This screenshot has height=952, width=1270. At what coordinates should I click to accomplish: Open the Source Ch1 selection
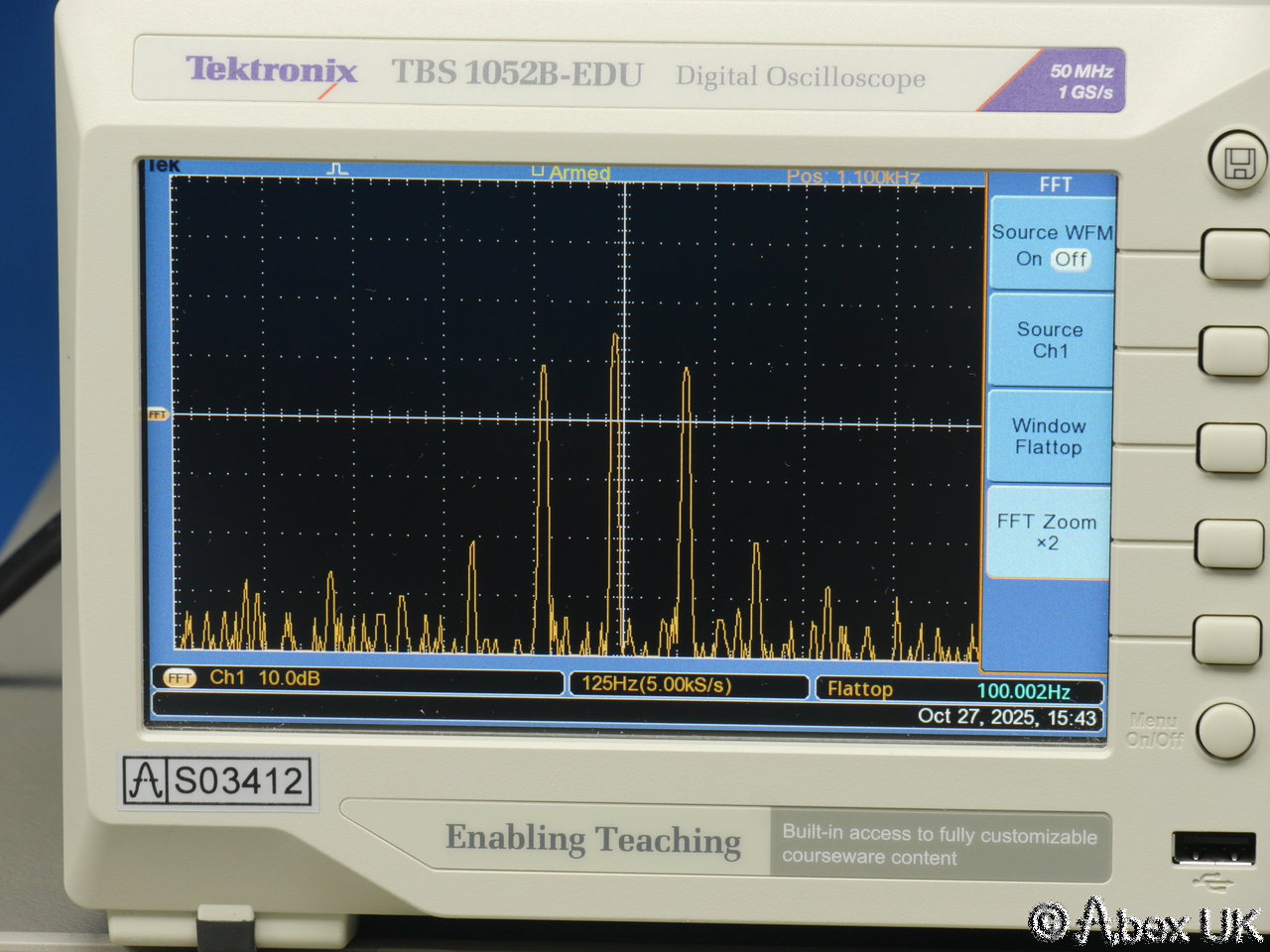coord(1050,340)
